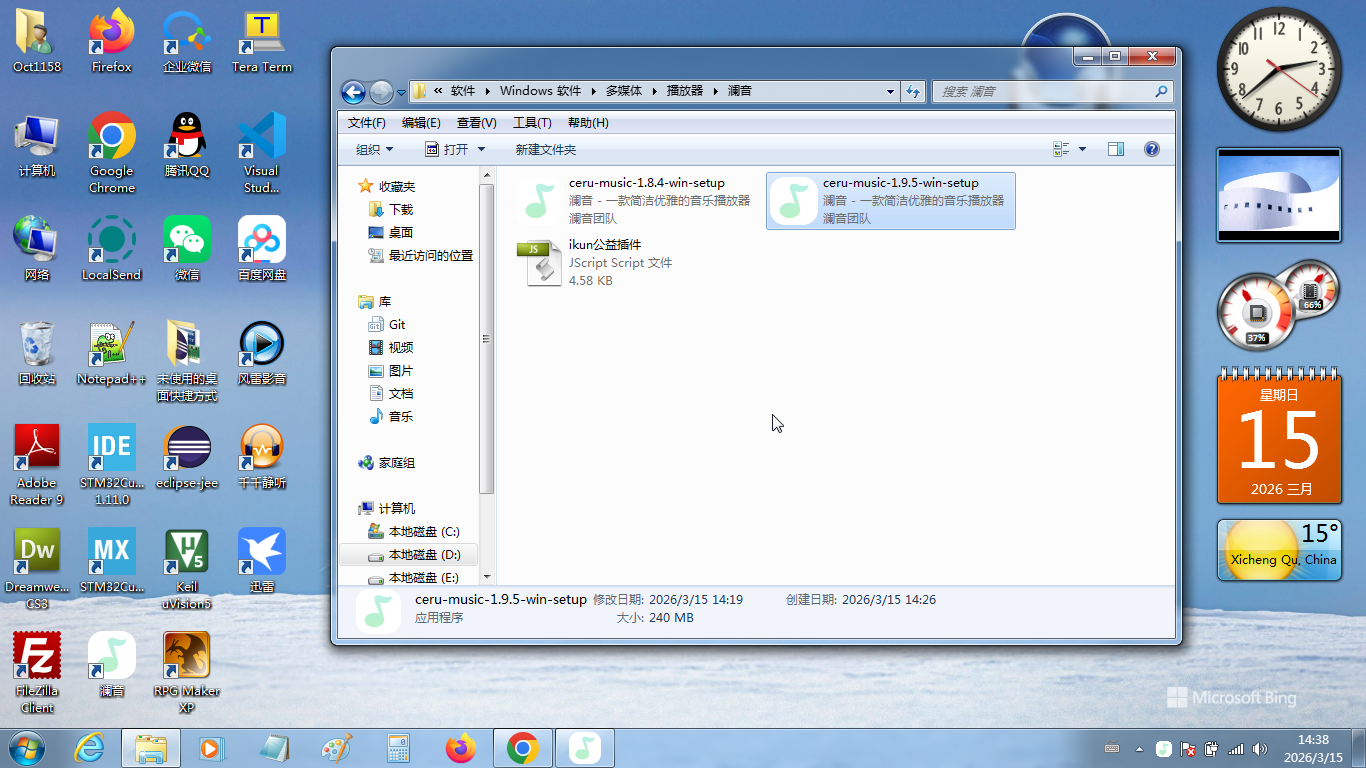Click the 新建文件夹 button
1366x768 pixels.
click(x=545, y=149)
